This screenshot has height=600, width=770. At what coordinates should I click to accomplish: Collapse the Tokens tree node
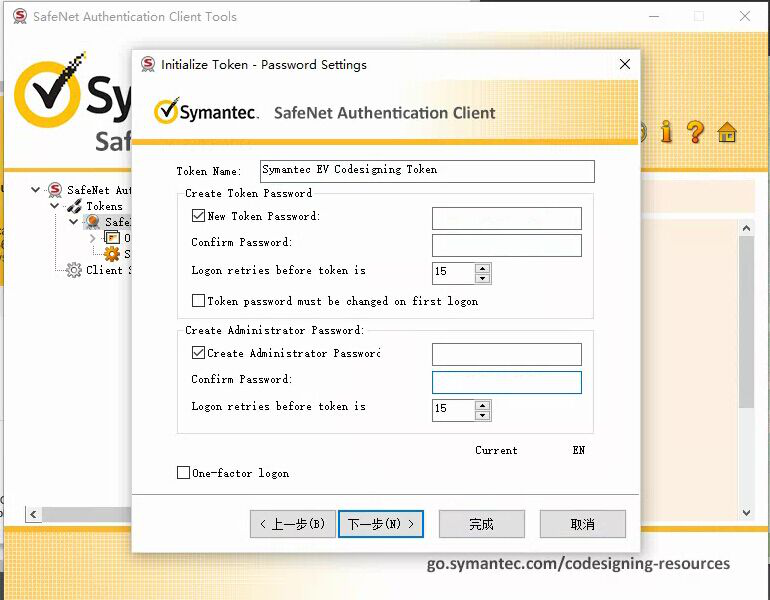tap(55, 206)
